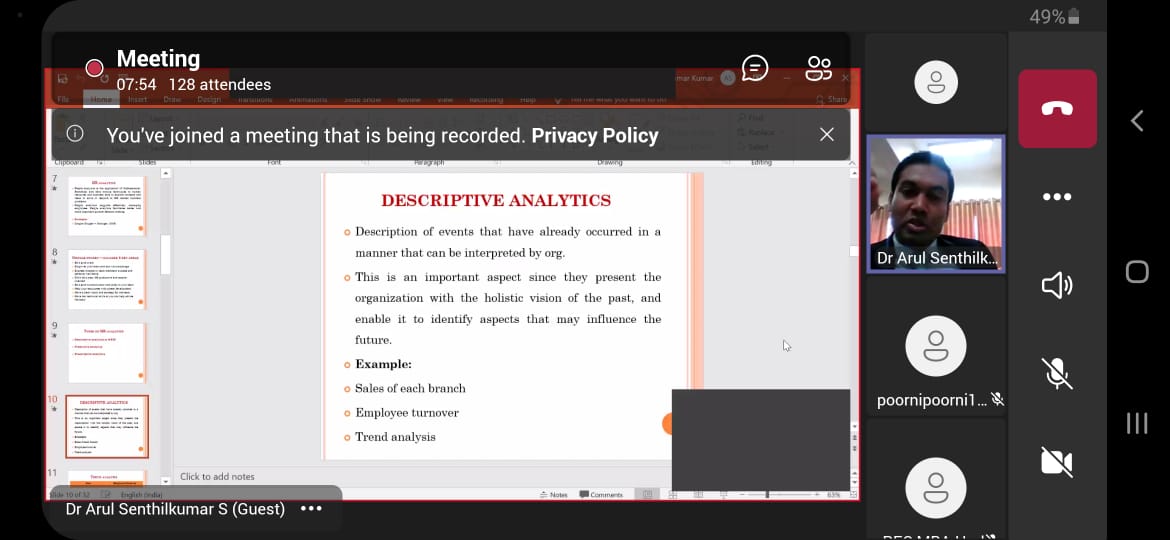1170x540 pixels.
Task: Tap the speaker audio output icon
Action: [1057, 286]
